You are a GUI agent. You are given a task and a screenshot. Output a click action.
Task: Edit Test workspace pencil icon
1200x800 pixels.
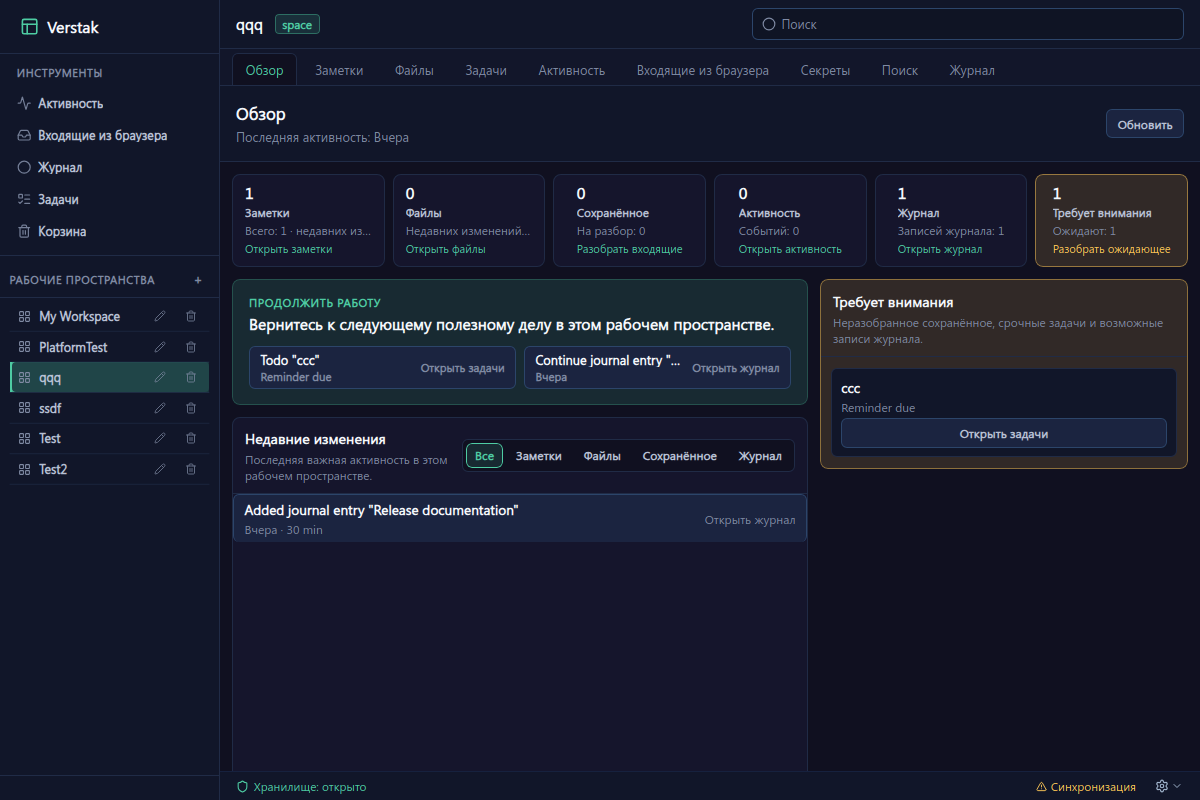tap(160, 438)
